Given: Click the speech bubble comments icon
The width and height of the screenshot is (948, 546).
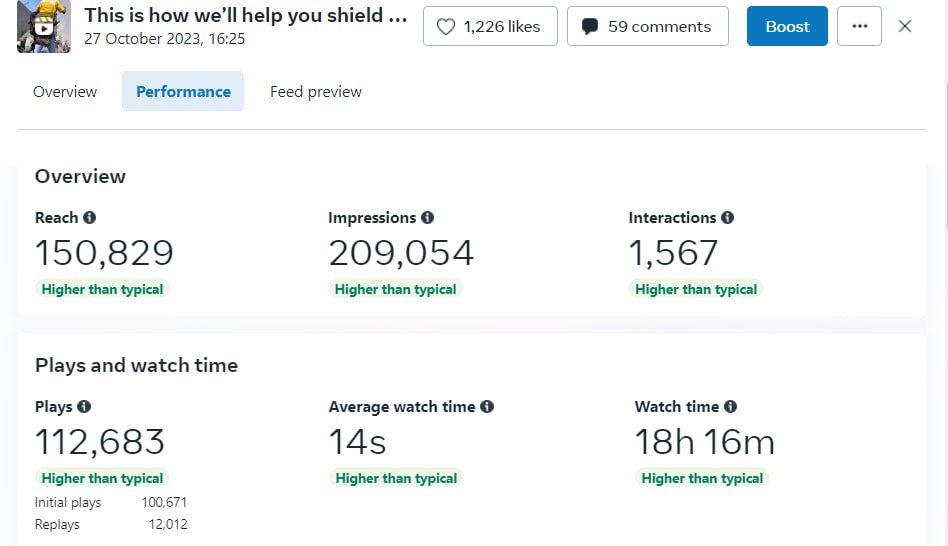Looking at the screenshot, I should point(590,27).
